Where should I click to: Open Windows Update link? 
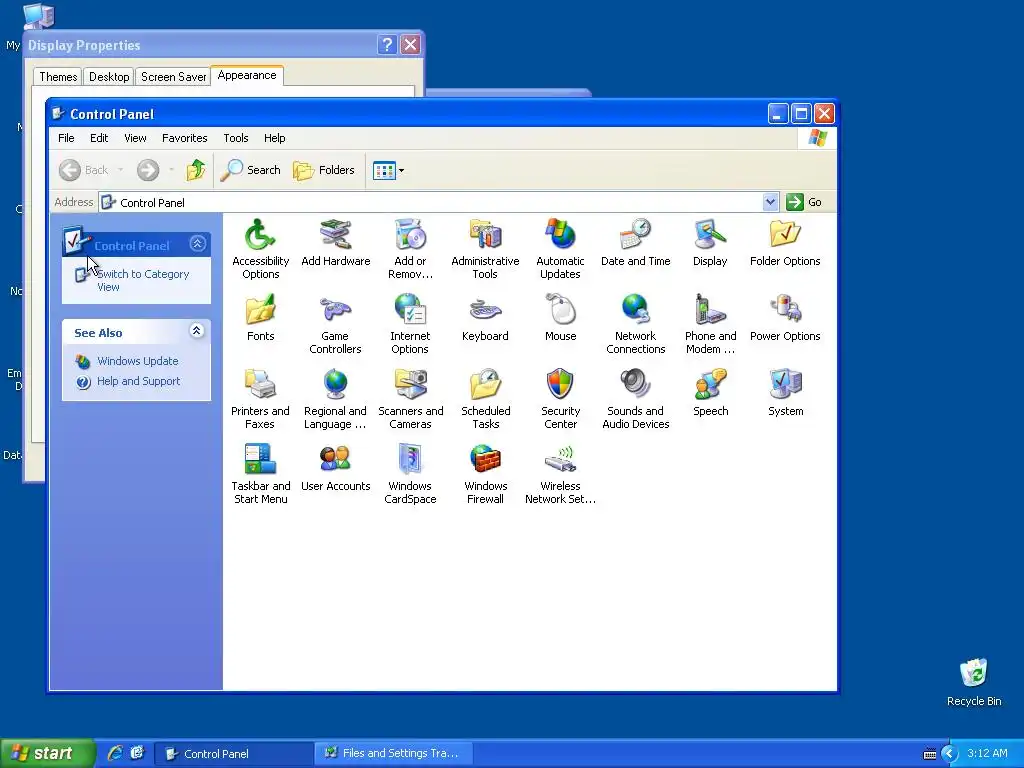(x=137, y=361)
